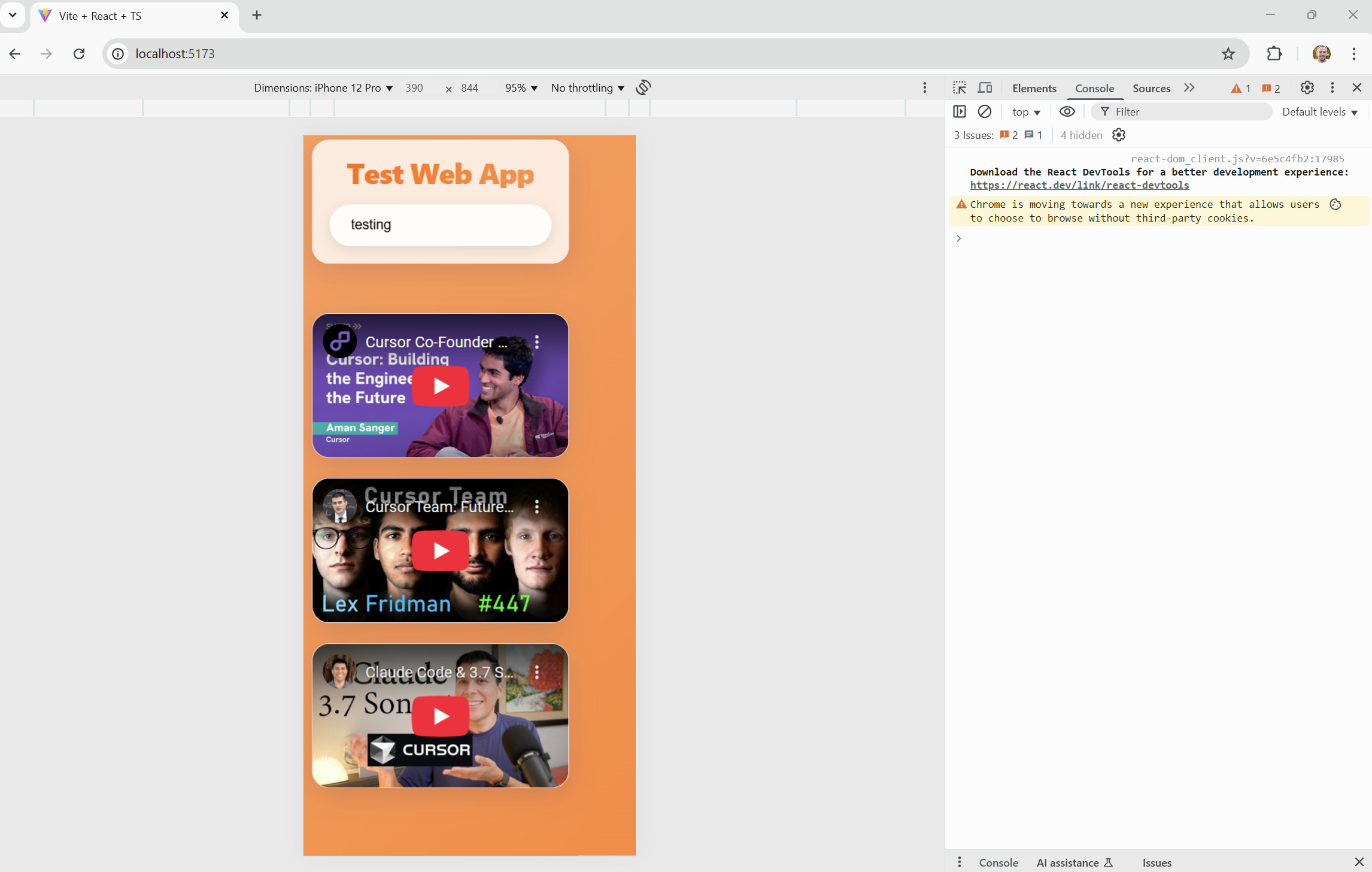1372x872 pixels.
Task: Open the Chrome extensions puzzle icon
Action: click(x=1274, y=54)
